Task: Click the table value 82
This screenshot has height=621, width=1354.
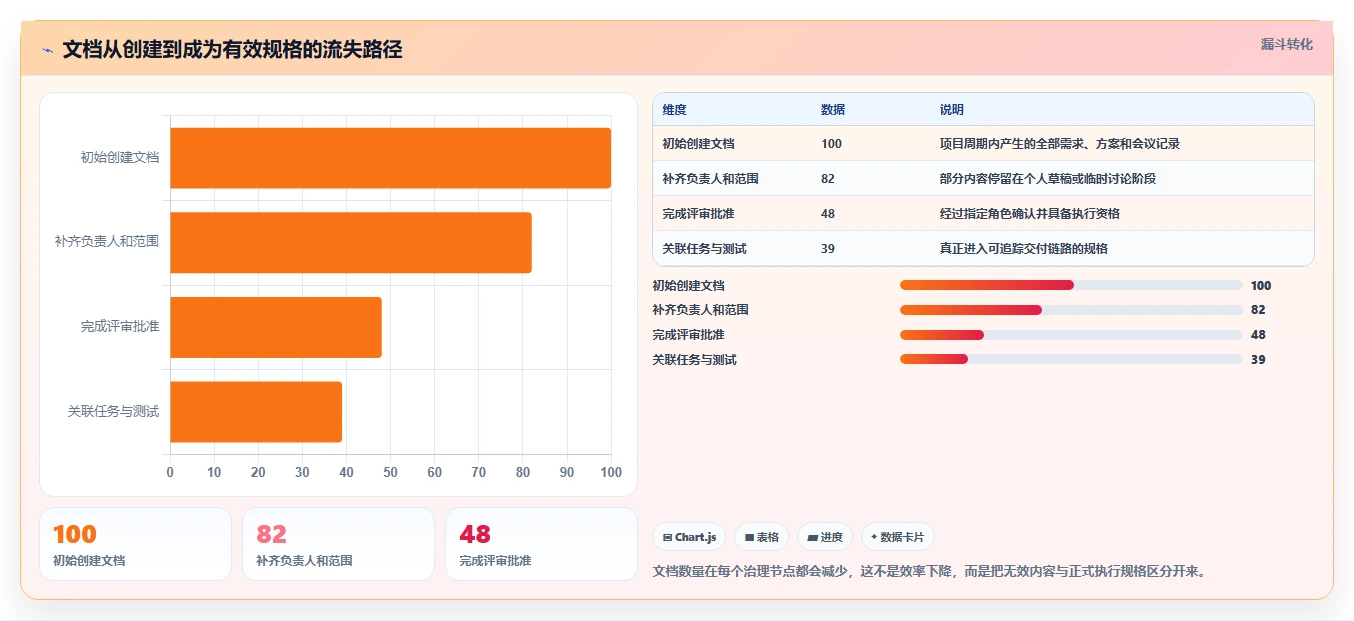Action: coord(828,179)
